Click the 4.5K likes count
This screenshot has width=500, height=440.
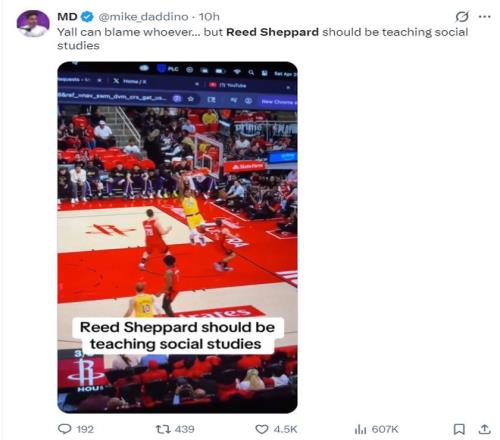[285, 429]
